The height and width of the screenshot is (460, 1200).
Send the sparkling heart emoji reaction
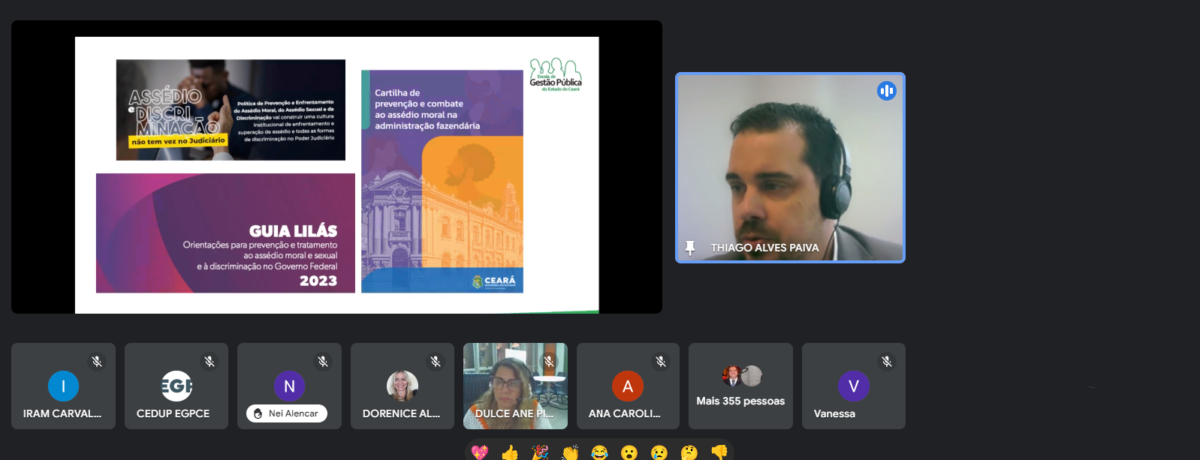[480, 452]
